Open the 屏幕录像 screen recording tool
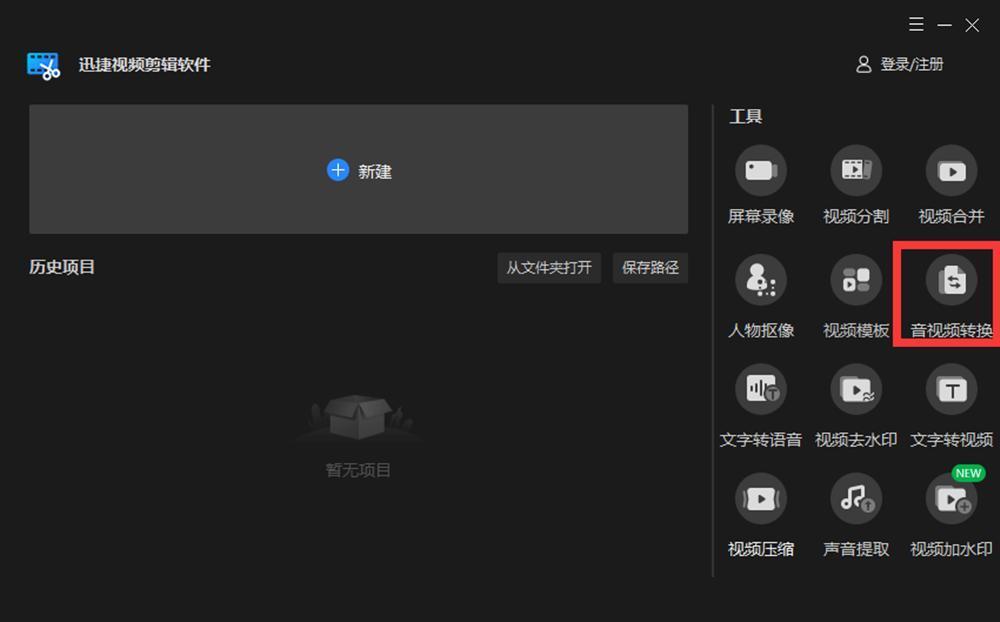This screenshot has height=622, width=1000. point(760,170)
